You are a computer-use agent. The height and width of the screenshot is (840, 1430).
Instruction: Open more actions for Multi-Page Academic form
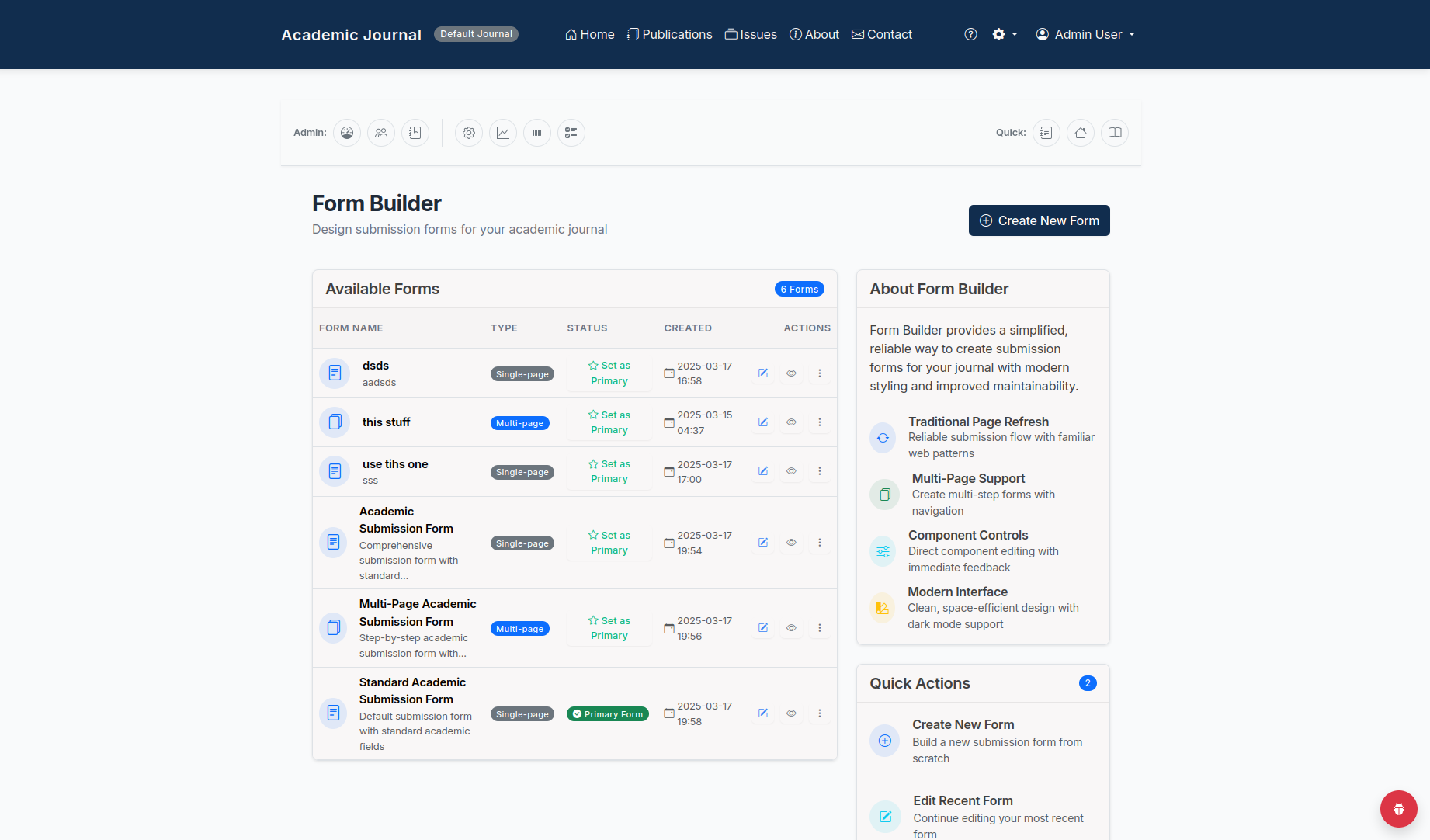(x=819, y=628)
